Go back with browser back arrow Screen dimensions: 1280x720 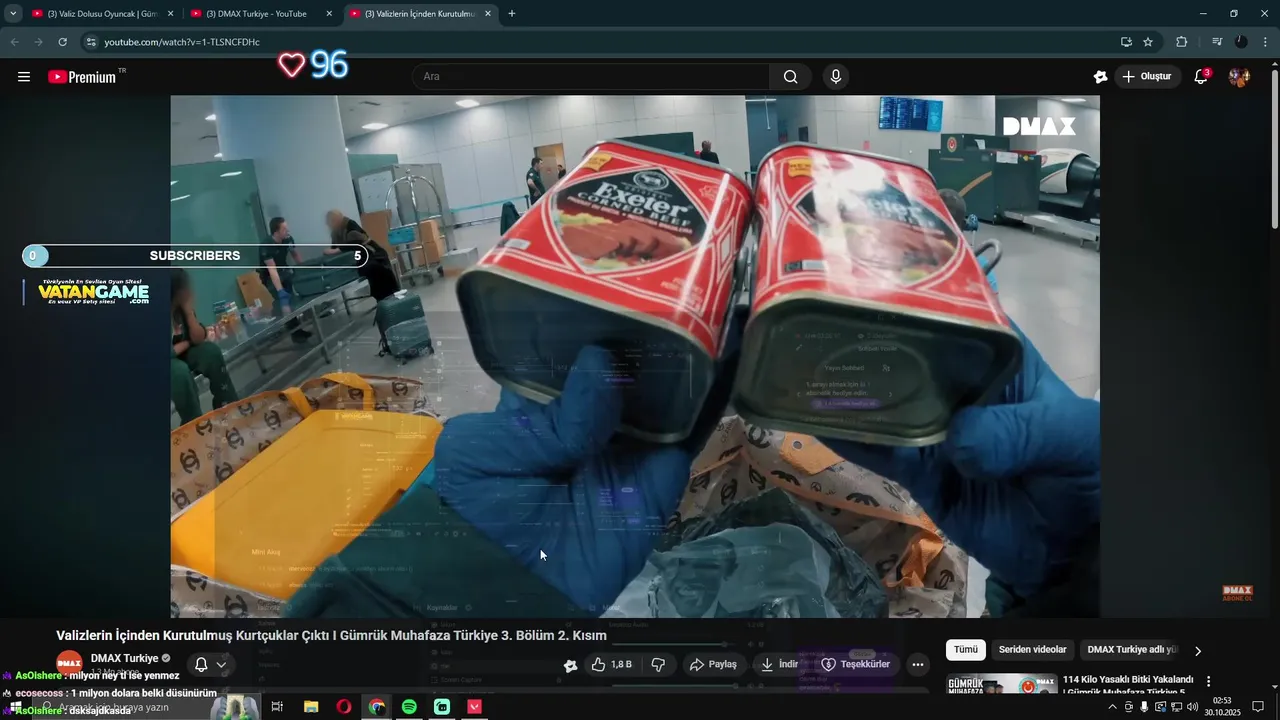pos(14,42)
